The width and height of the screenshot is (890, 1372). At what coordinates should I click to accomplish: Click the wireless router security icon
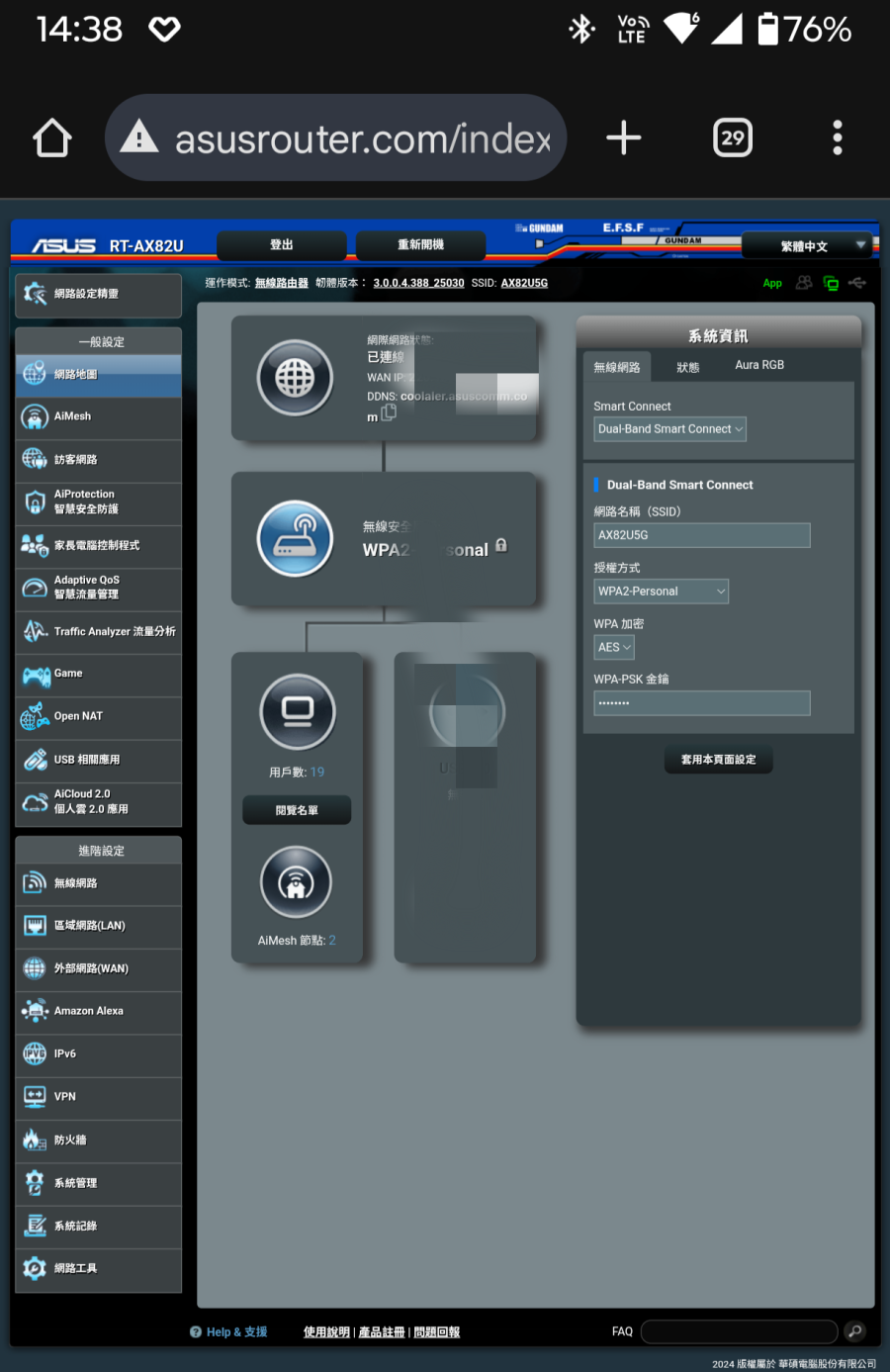pyautogui.click(x=295, y=539)
